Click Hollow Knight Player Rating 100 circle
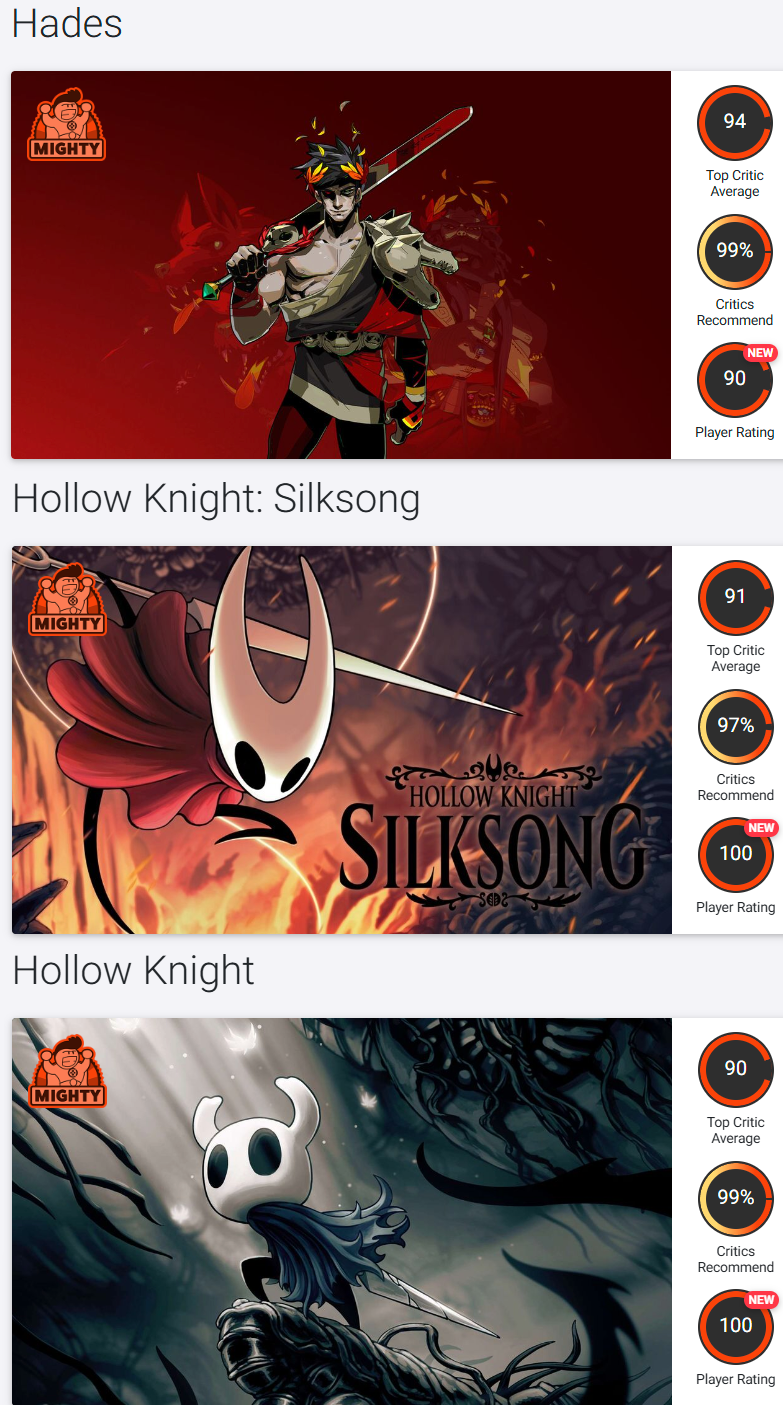The image size is (783, 1405). pyautogui.click(x=736, y=1326)
